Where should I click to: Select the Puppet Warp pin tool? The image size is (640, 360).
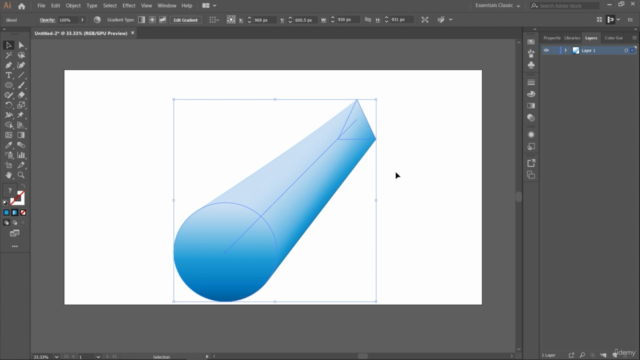point(21,115)
